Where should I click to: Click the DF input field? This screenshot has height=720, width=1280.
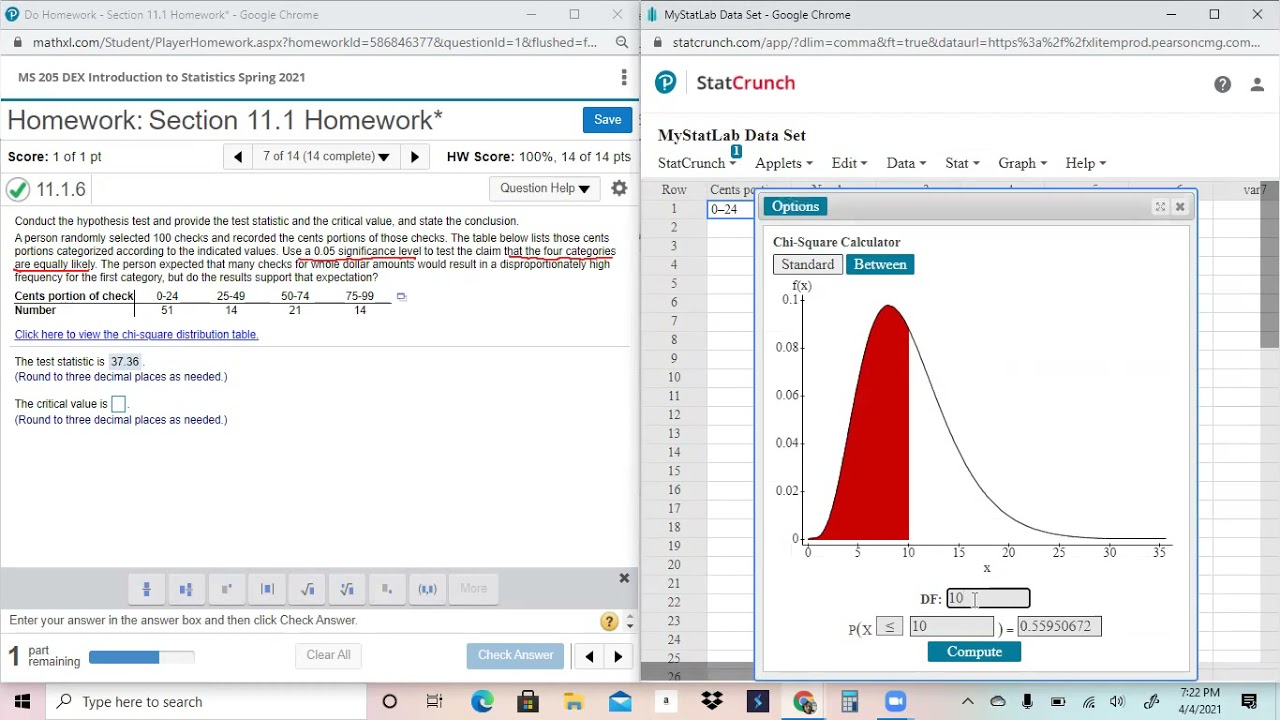pos(988,599)
